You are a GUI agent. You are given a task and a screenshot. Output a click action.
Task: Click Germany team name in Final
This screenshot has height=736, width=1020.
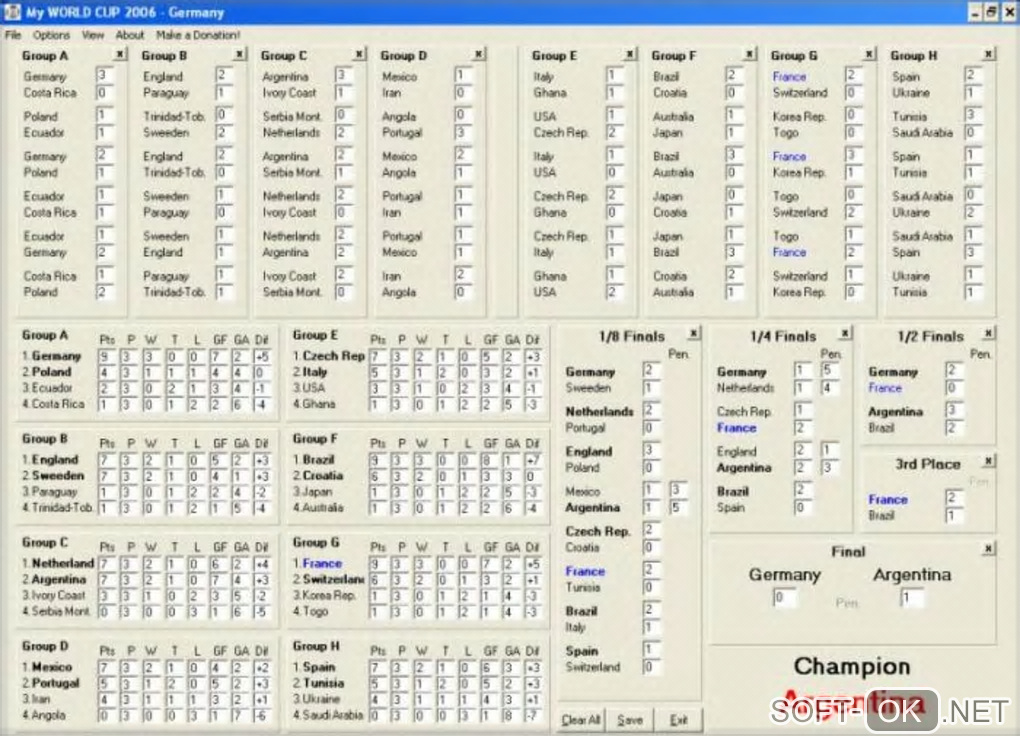coord(785,575)
